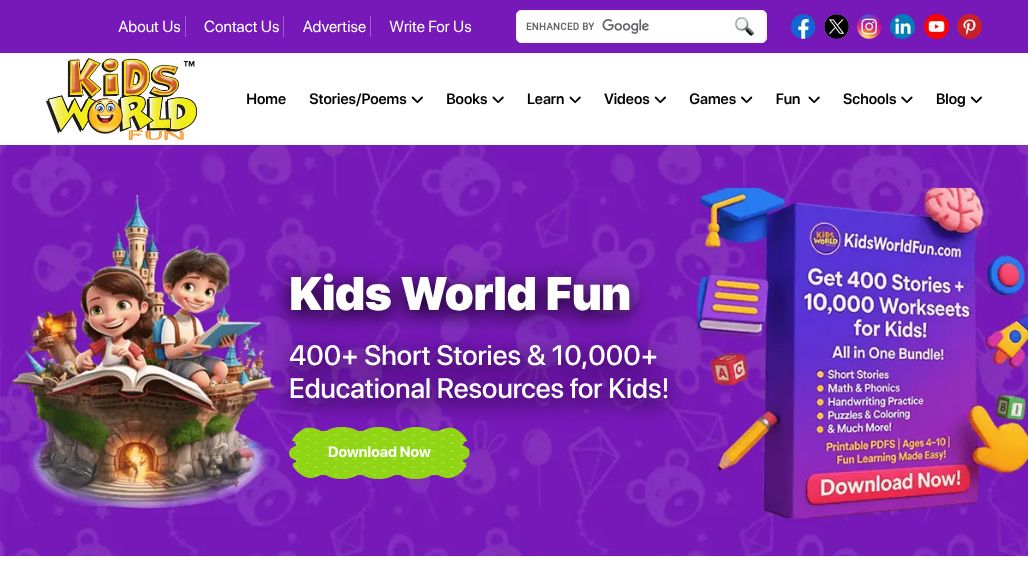Visit the Instagram profile icon
1028x578 pixels.
pyautogui.click(x=869, y=27)
